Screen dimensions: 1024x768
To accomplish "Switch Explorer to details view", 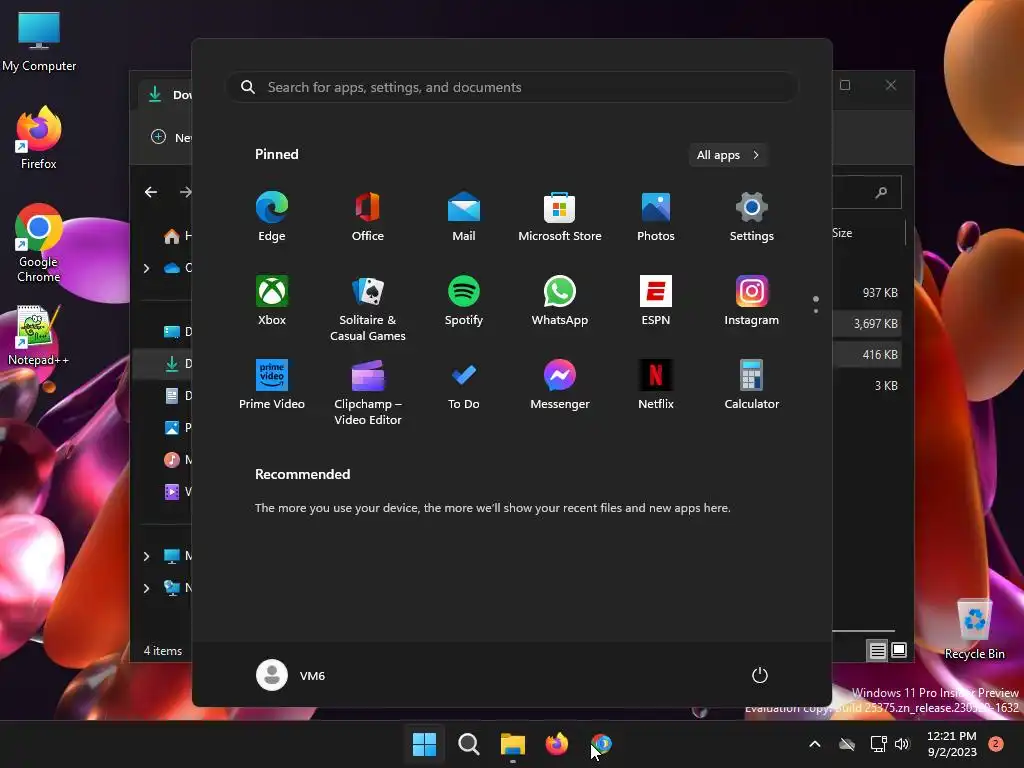I will [x=877, y=650].
